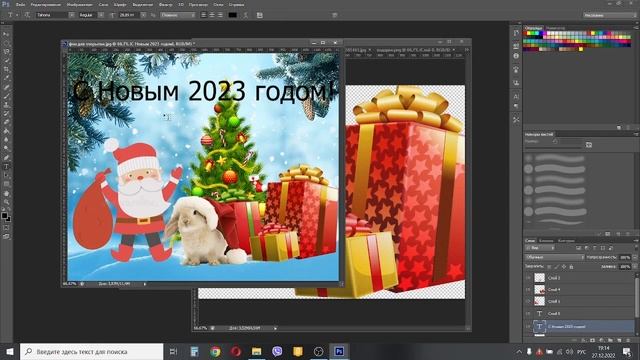This screenshot has width=640, height=360.
Task: Open the workspace switcher dropdown
Action: pos(609,15)
